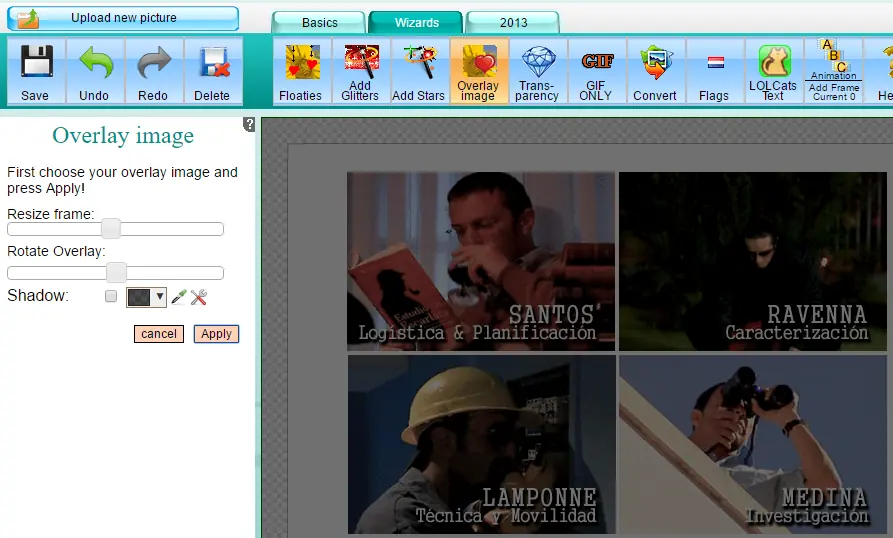Expand the shadow color dropdown
The width and height of the screenshot is (893, 538).
click(x=158, y=297)
